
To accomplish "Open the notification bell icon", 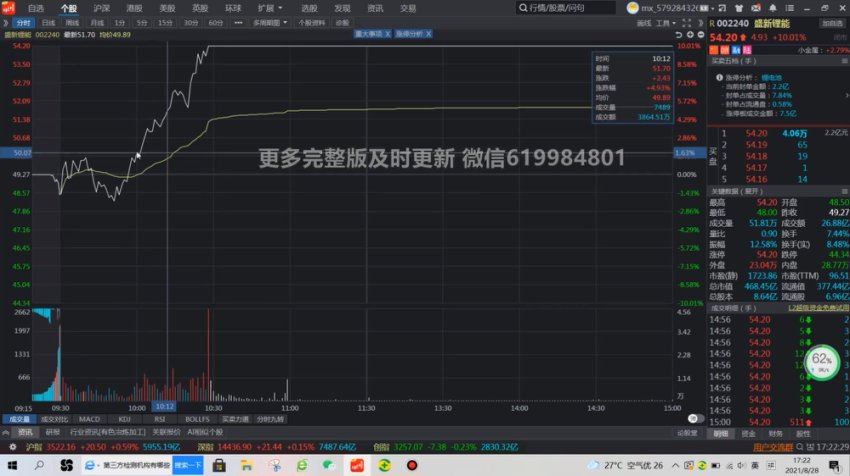I will tap(772, 8).
